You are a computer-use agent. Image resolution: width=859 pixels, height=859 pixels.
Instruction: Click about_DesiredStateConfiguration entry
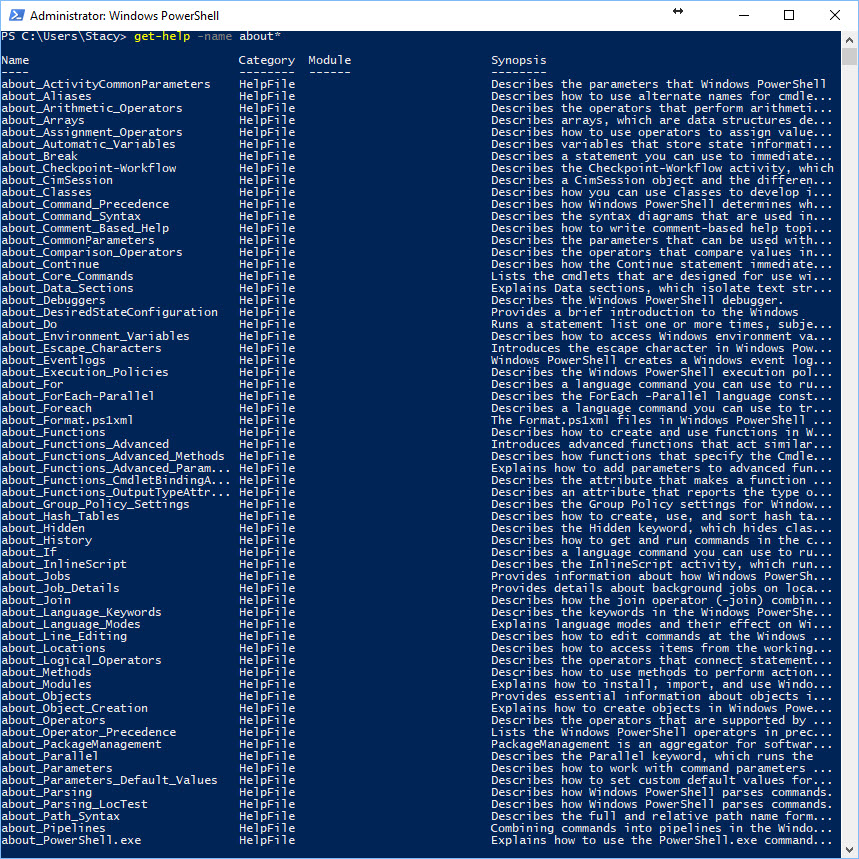pyautogui.click(x=110, y=312)
